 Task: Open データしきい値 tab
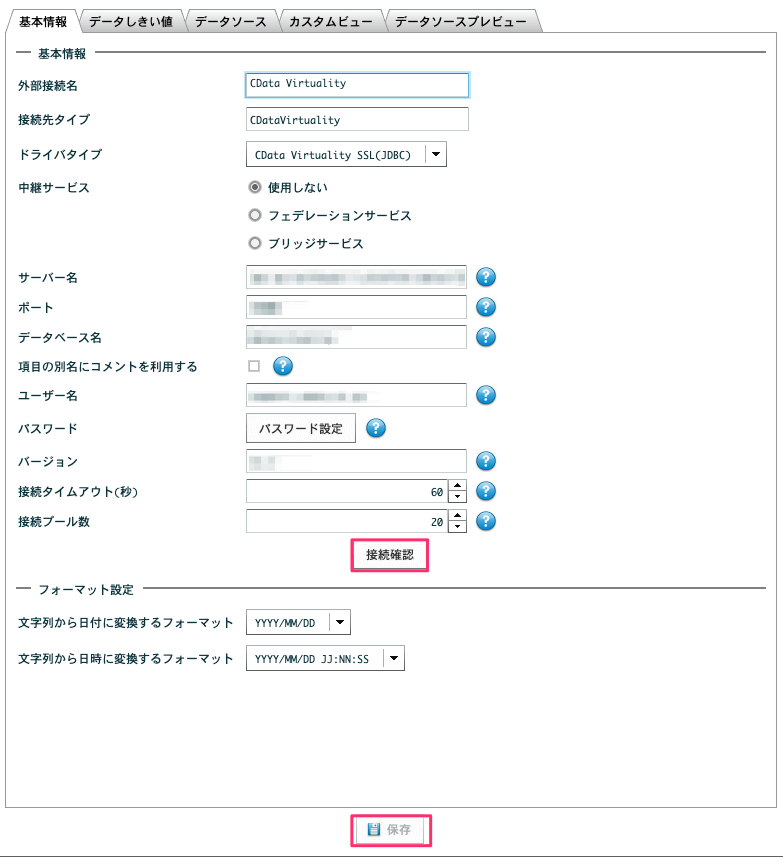pos(131,21)
